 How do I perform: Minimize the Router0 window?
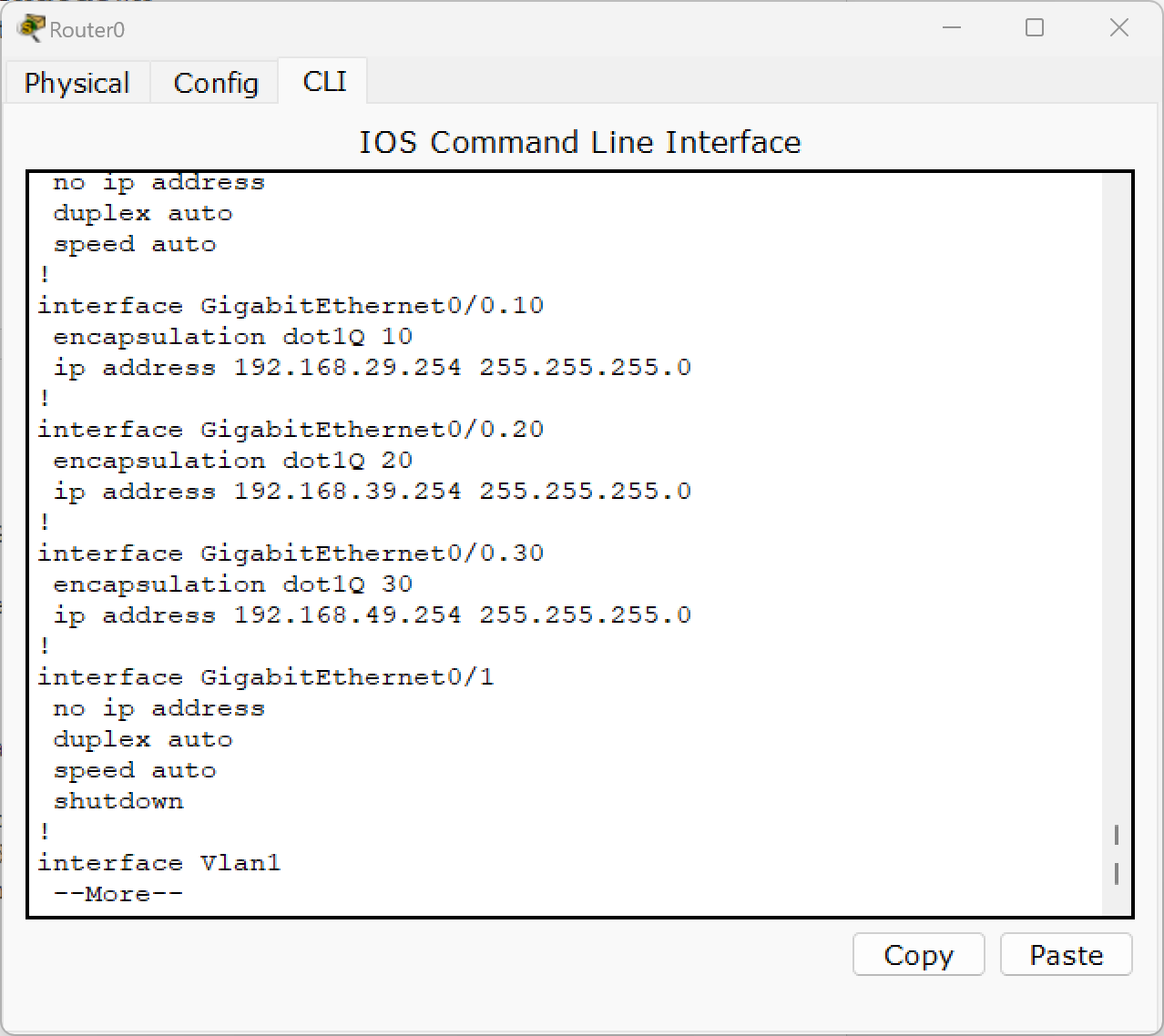(x=952, y=28)
